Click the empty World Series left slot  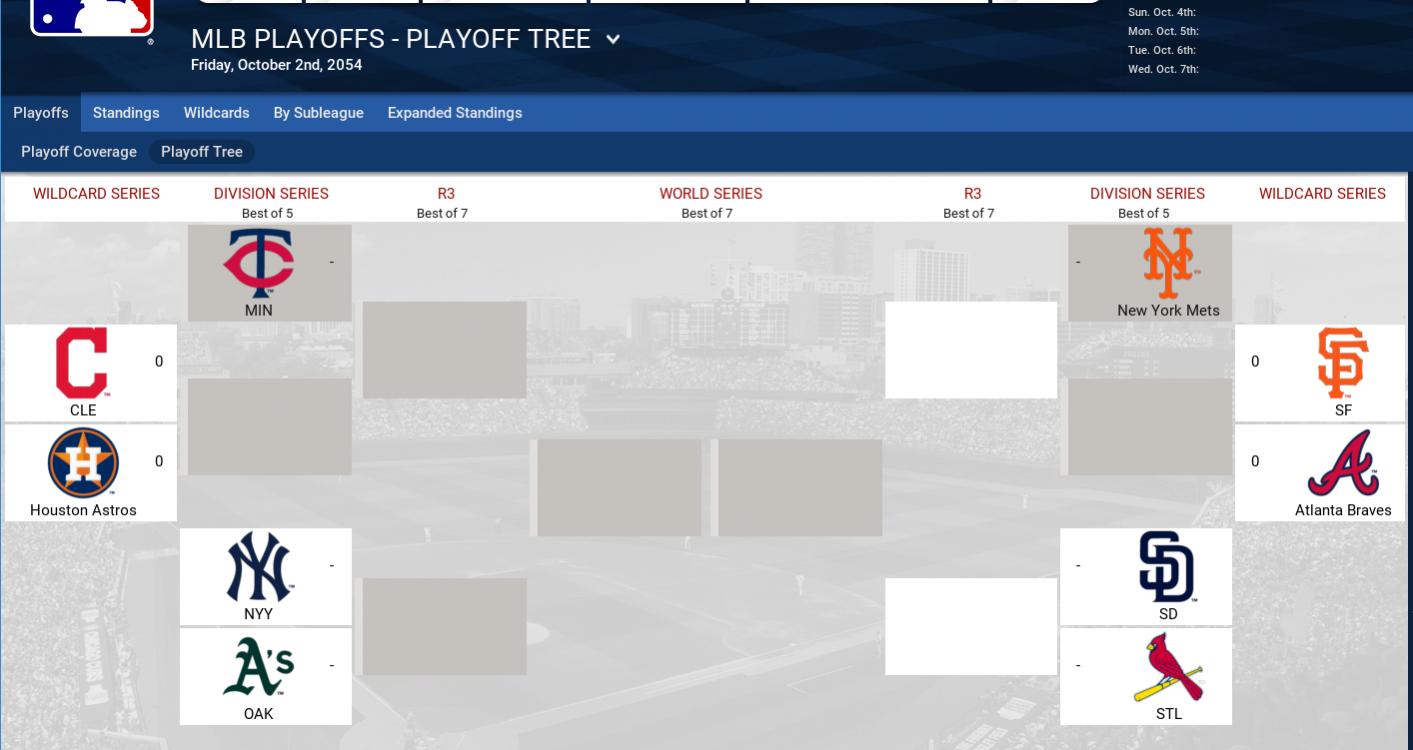click(619, 487)
